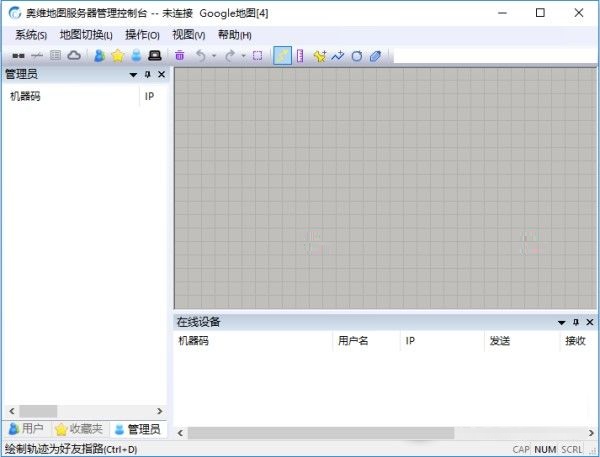
Task: Click the 管理员 panel horizontal scrollbar thumb
Action: point(38,411)
